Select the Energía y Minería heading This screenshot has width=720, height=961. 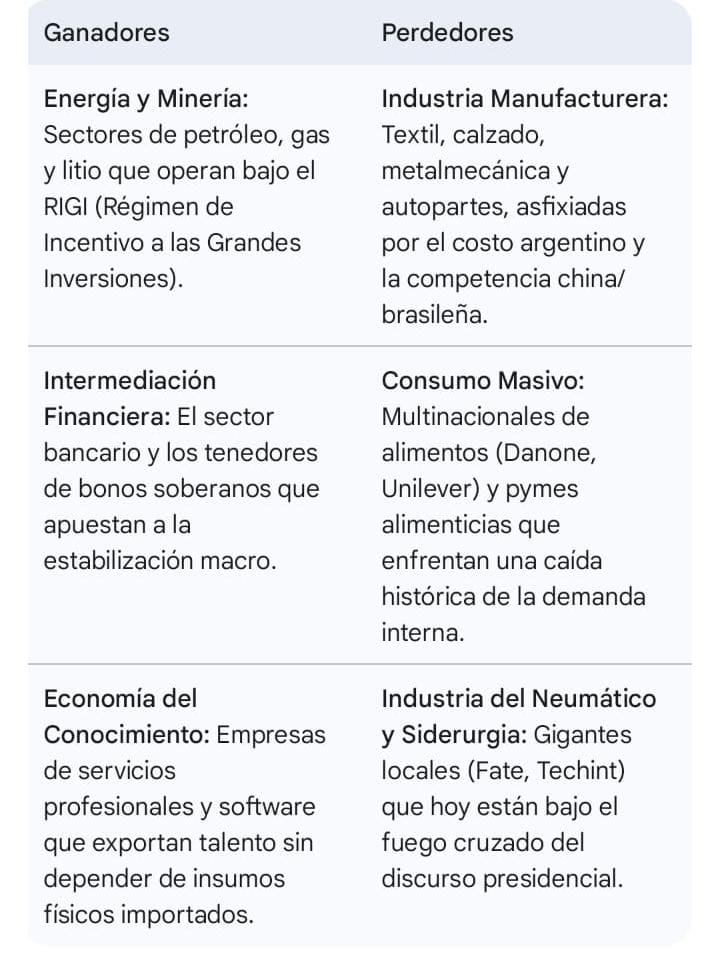145,99
